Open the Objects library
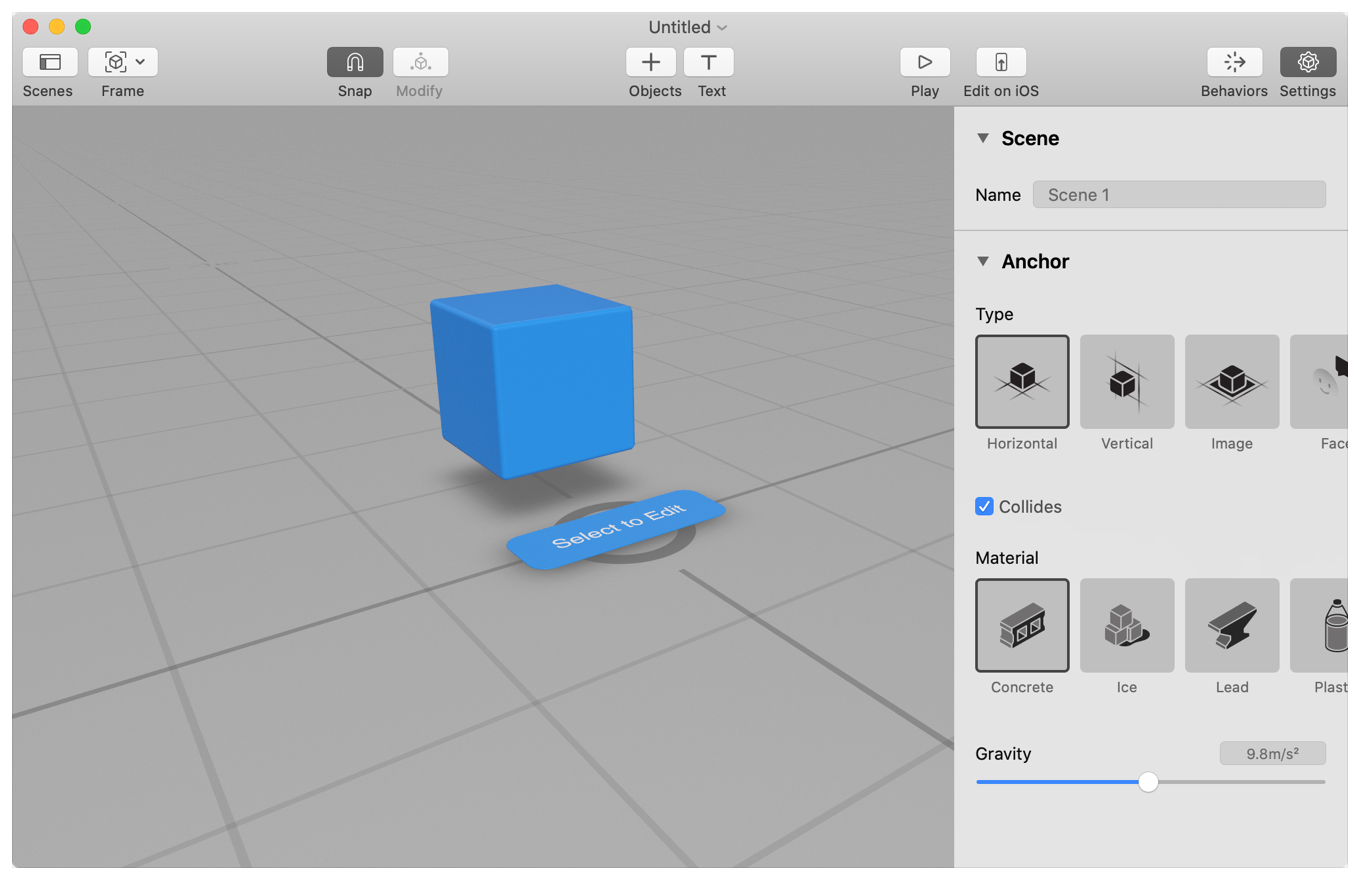The width and height of the screenshot is (1360, 880). pos(651,61)
